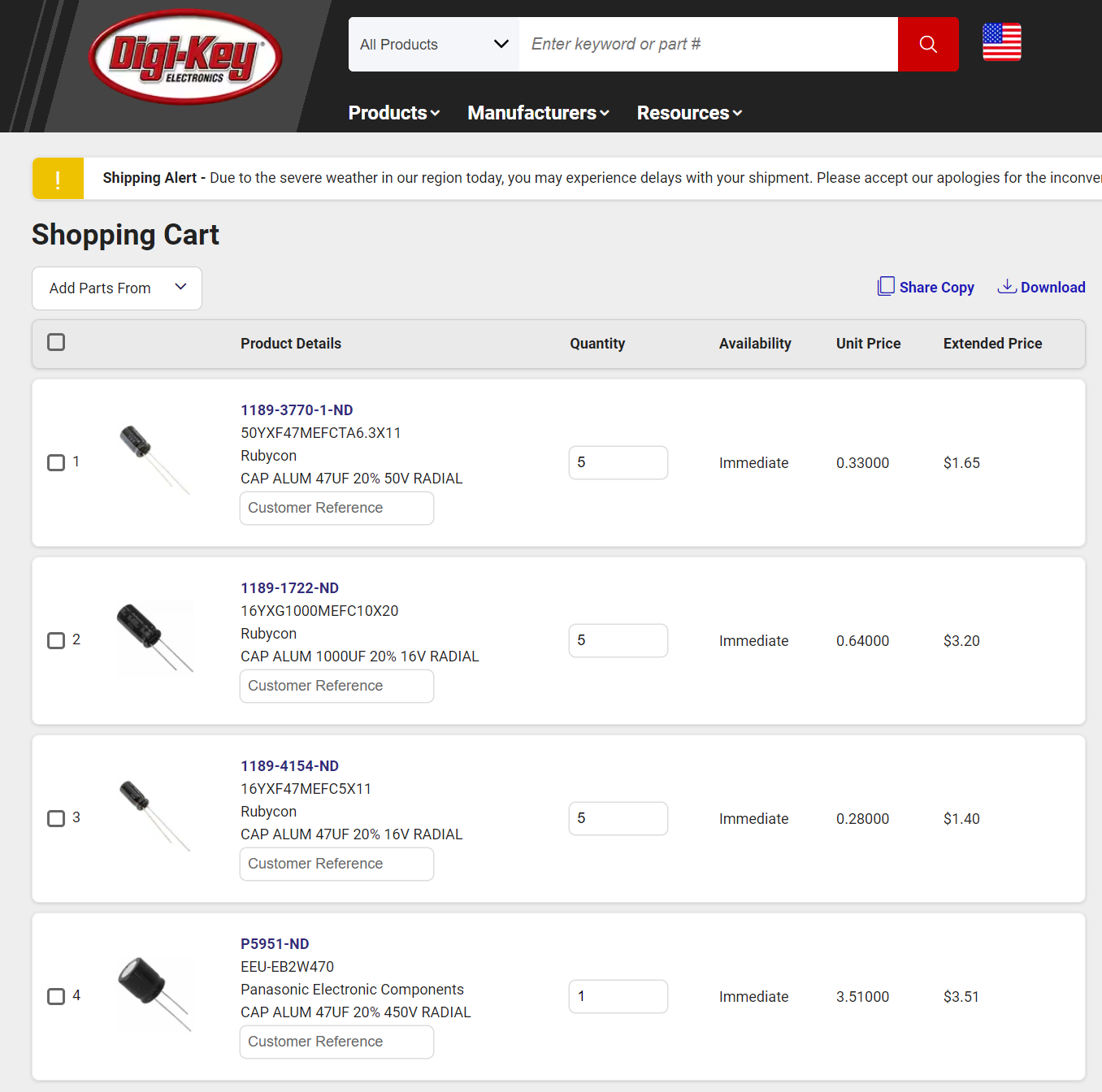Click the Share Copy icon
Screen dimensions: 1102x1092
[886, 286]
